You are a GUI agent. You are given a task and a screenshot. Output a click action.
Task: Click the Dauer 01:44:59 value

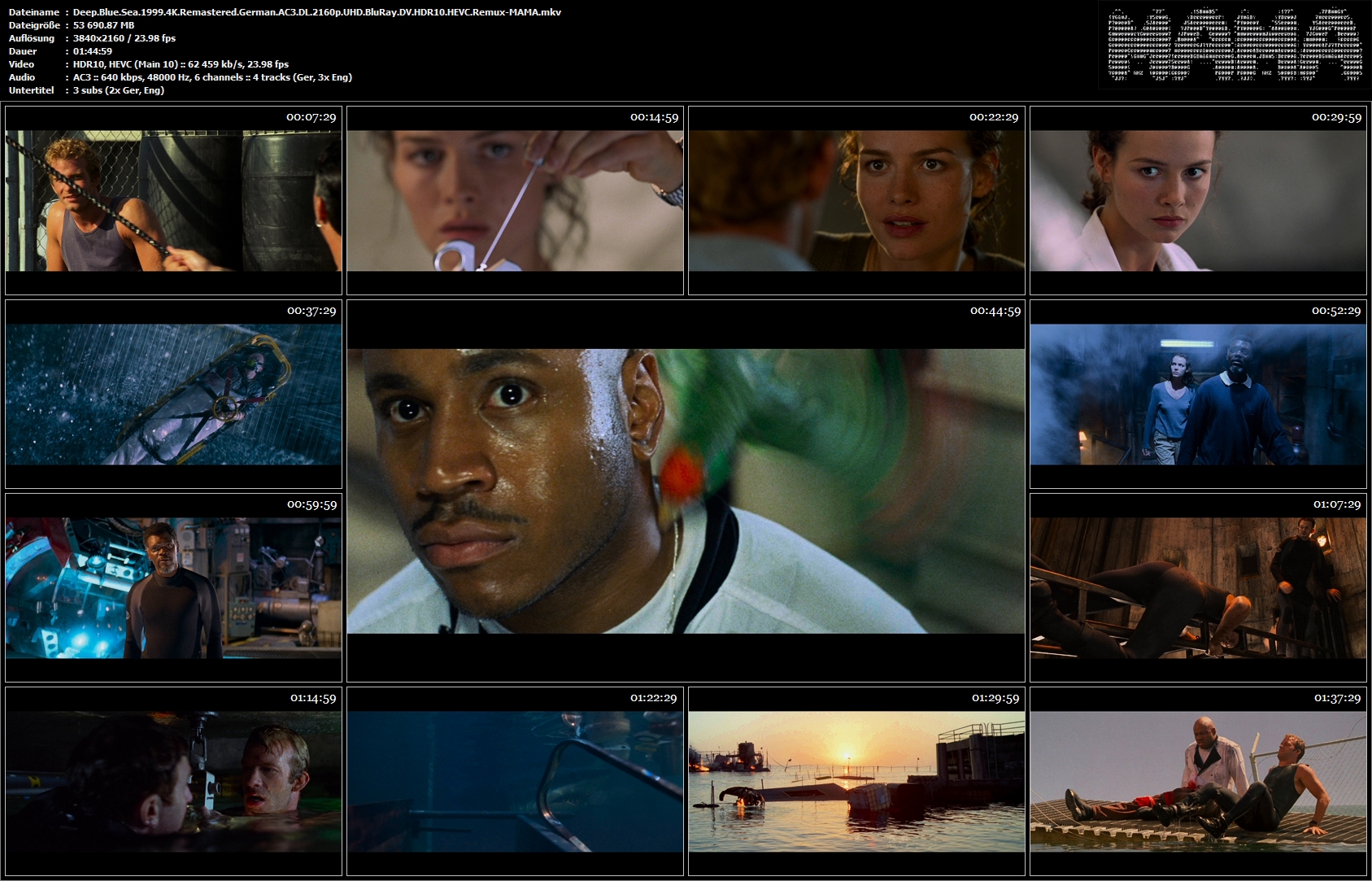coord(93,51)
